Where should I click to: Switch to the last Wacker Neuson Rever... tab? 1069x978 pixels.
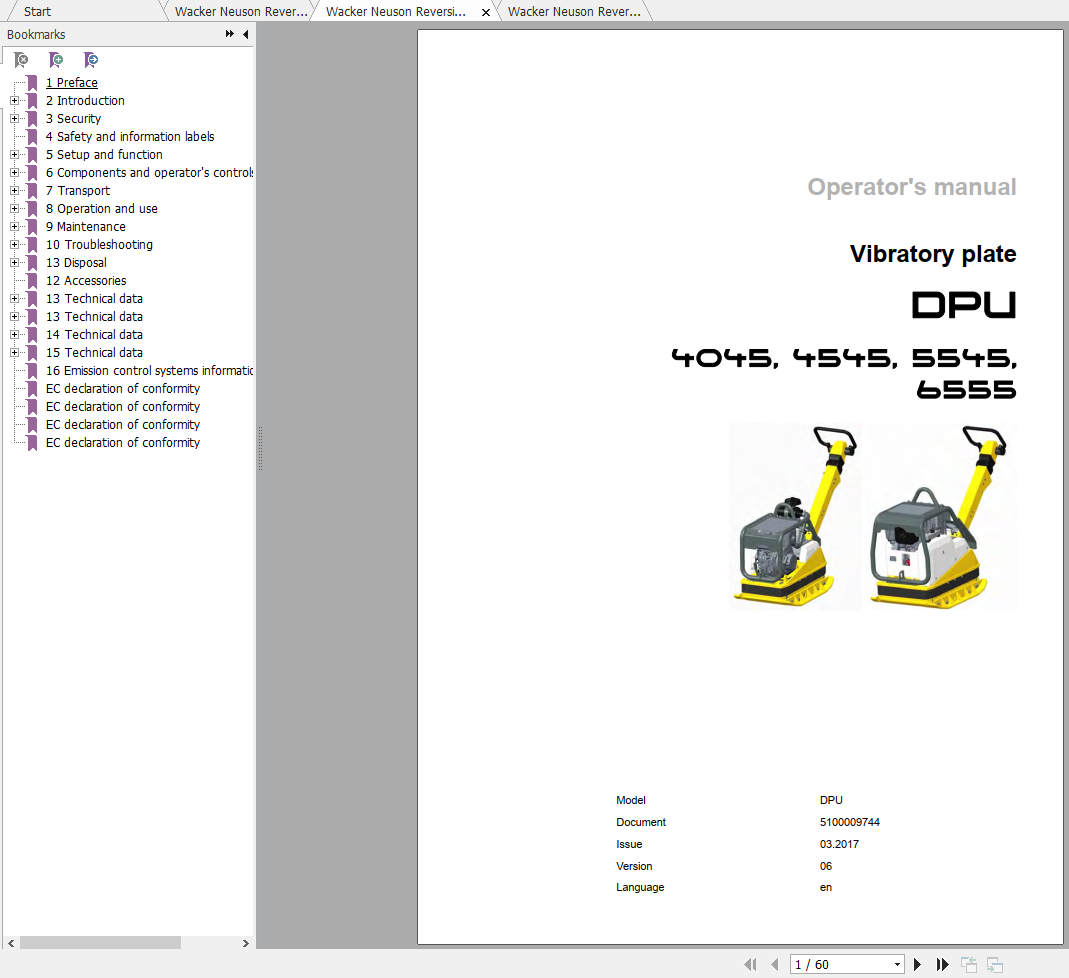[574, 12]
